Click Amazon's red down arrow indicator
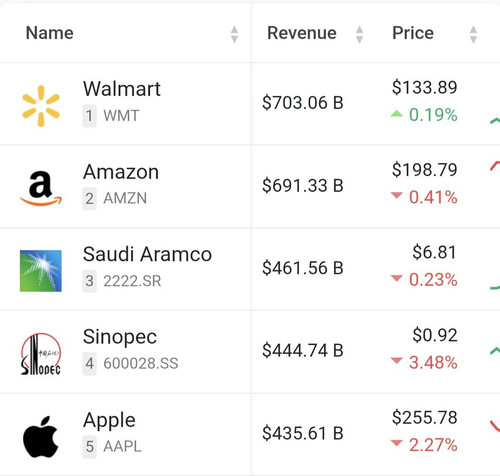The height and width of the screenshot is (476, 500). 397,195
